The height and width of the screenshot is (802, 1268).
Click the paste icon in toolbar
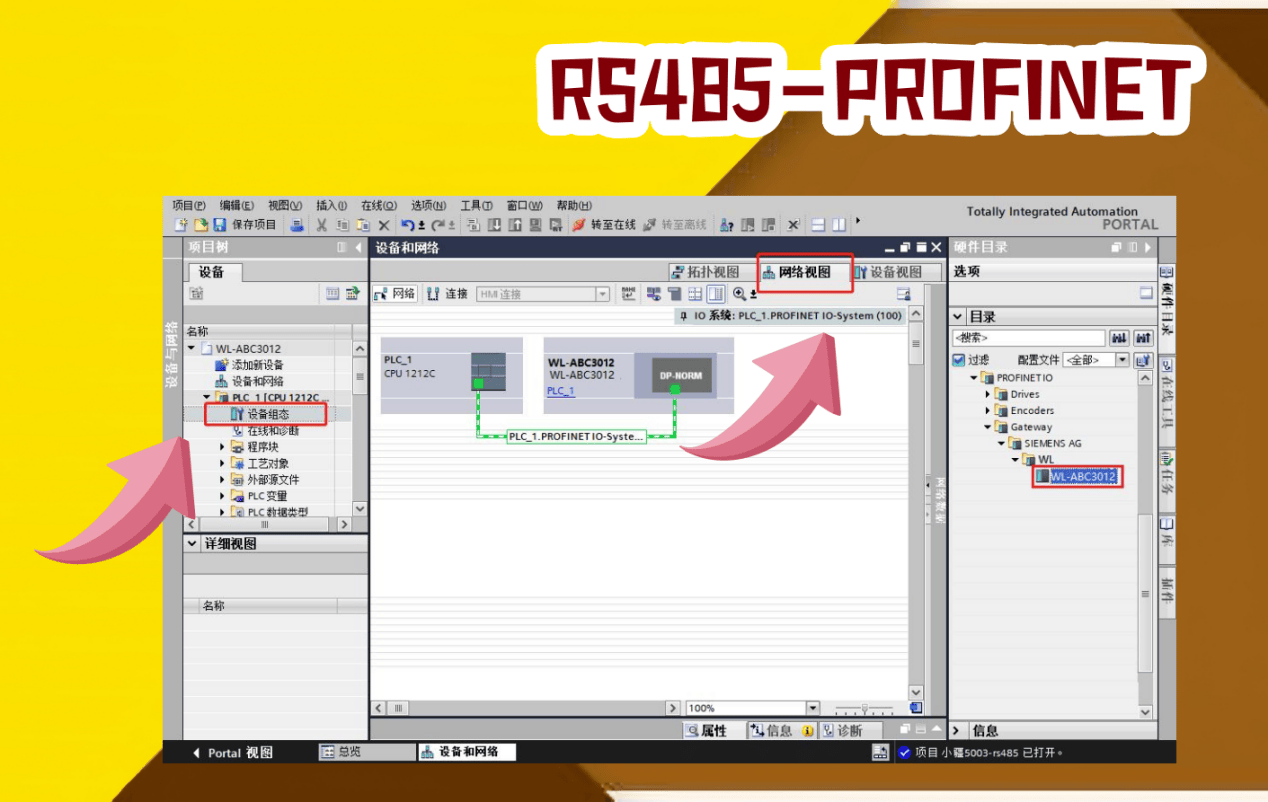[x=363, y=225]
